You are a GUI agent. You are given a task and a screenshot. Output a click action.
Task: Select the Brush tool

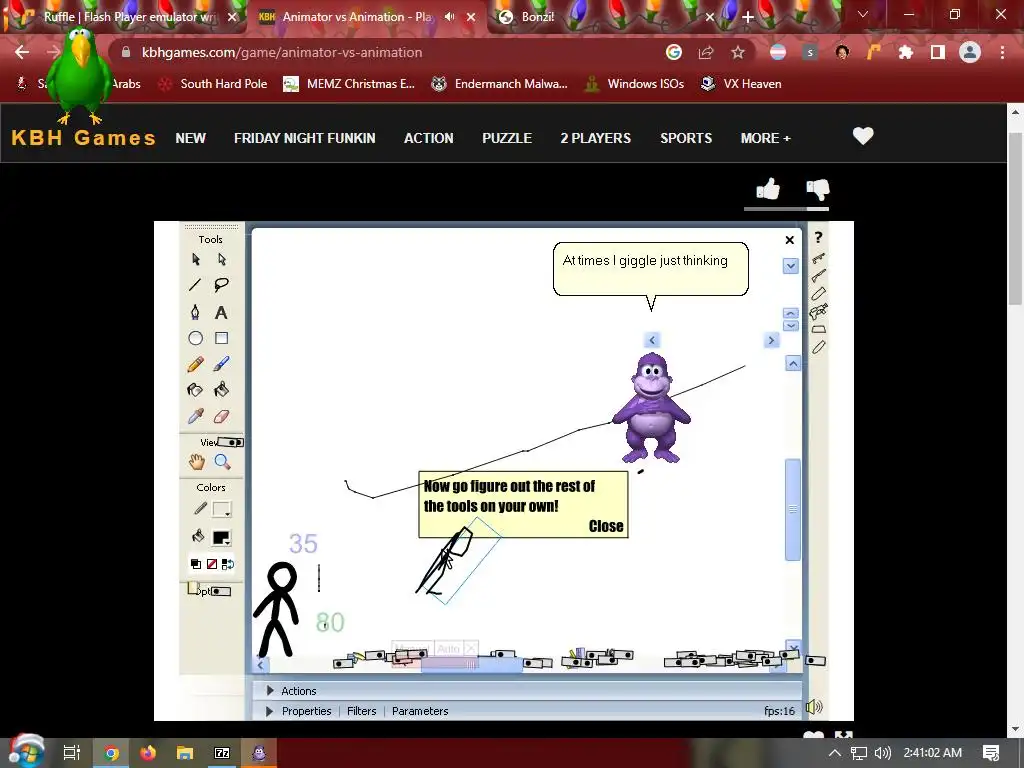pyautogui.click(x=221, y=364)
